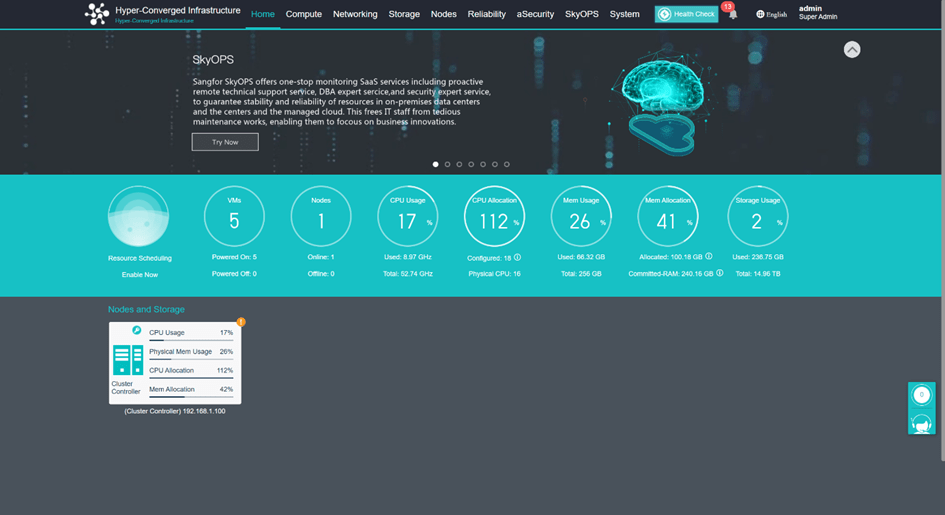
Task: Click the info icon next to Committed-RAM
Action: (719, 273)
